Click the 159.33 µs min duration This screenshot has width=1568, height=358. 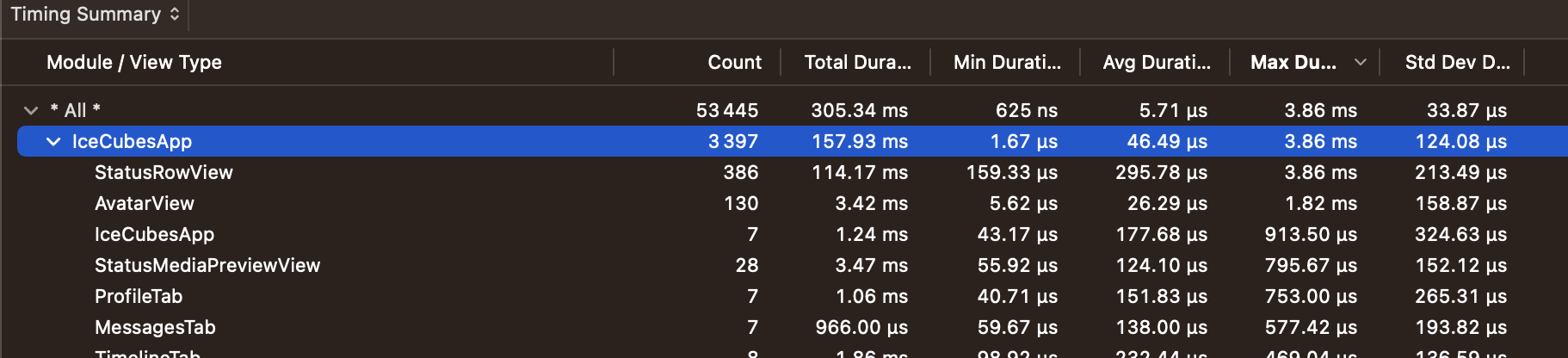pos(1012,172)
